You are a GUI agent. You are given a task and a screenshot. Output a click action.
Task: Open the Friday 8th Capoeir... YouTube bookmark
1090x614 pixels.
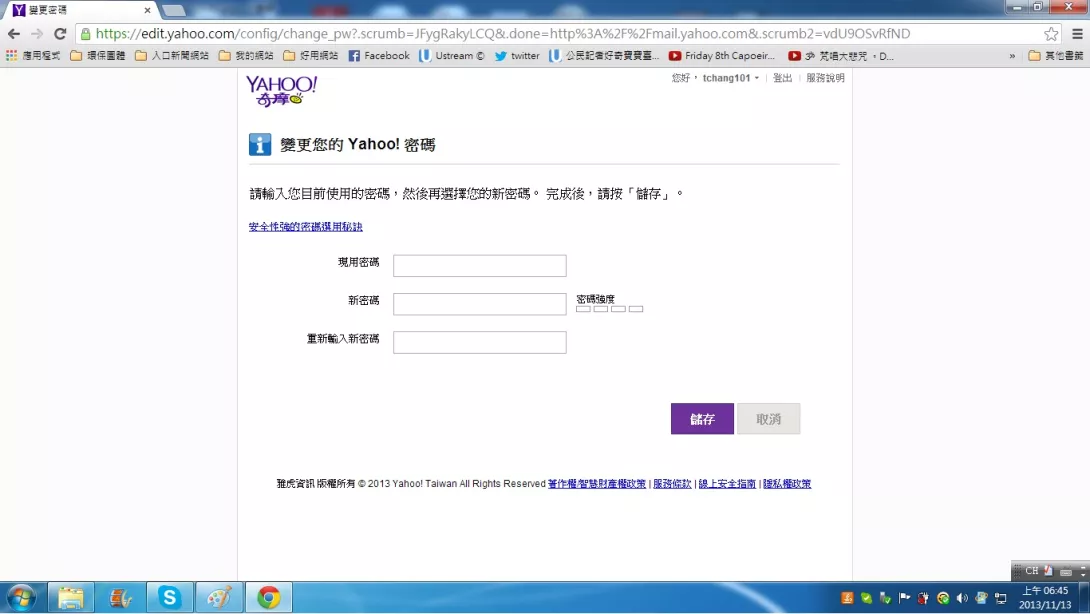722,56
